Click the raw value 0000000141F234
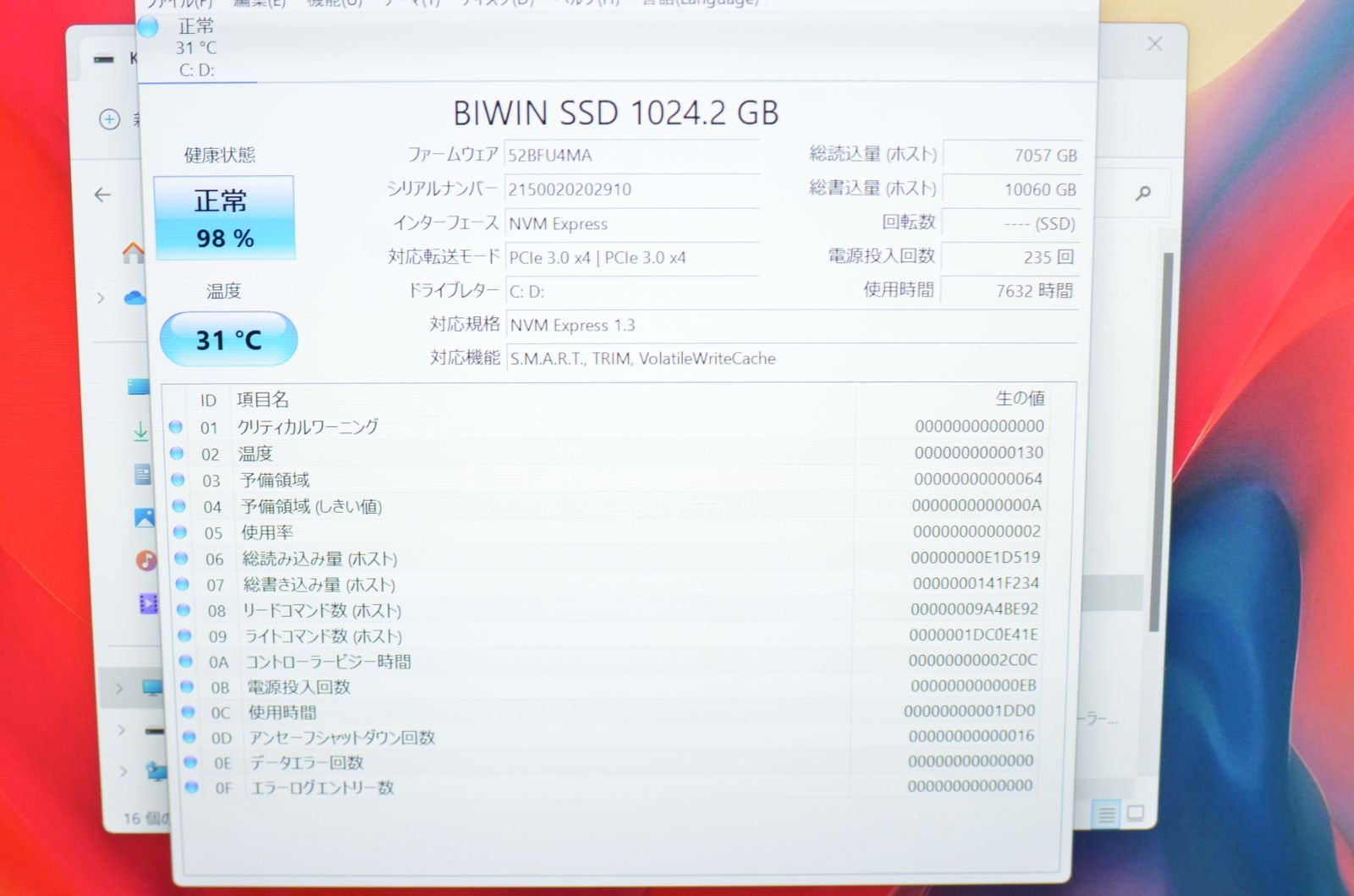1354x896 pixels. pyautogui.click(x=976, y=583)
